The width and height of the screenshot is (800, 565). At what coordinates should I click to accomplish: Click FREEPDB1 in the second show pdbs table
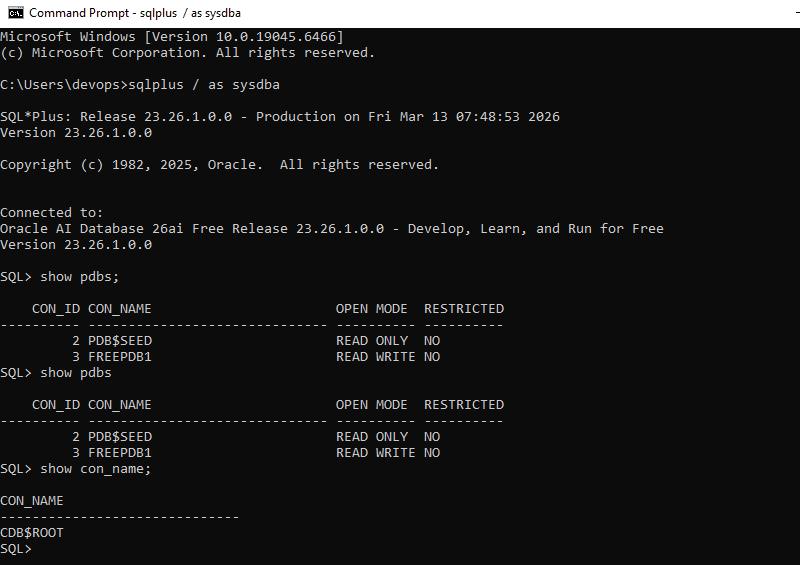click(120, 453)
